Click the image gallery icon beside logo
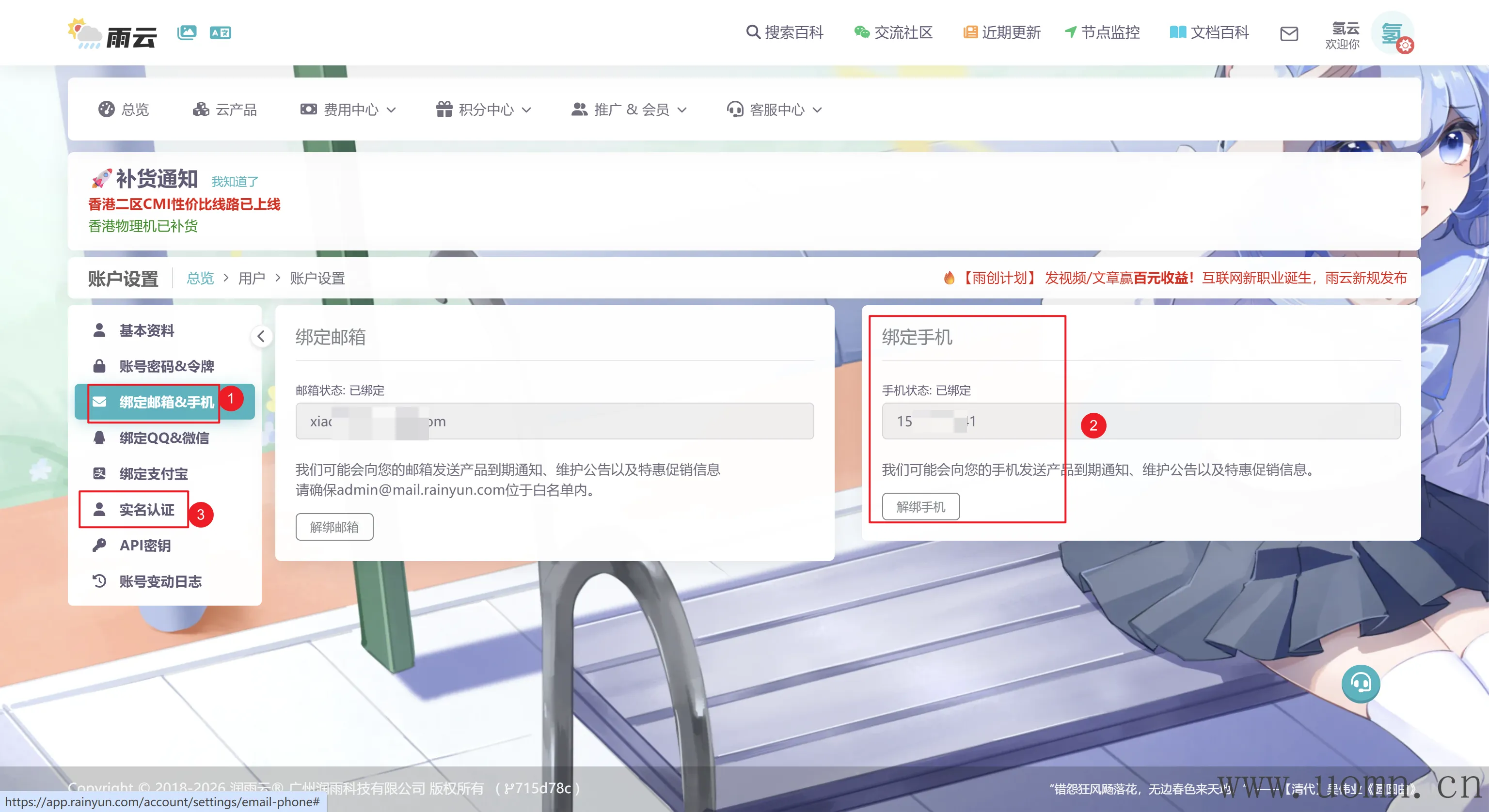The width and height of the screenshot is (1489, 812). pos(187,32)
